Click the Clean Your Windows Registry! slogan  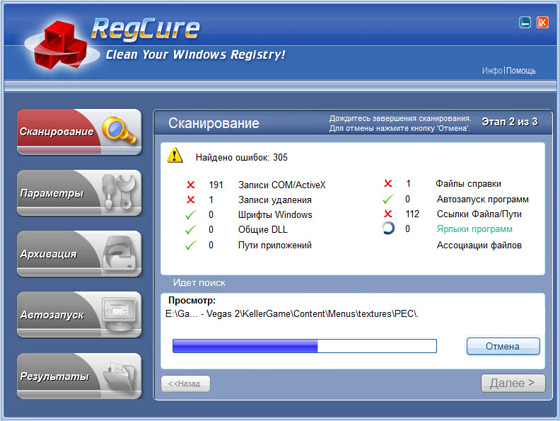195,55
